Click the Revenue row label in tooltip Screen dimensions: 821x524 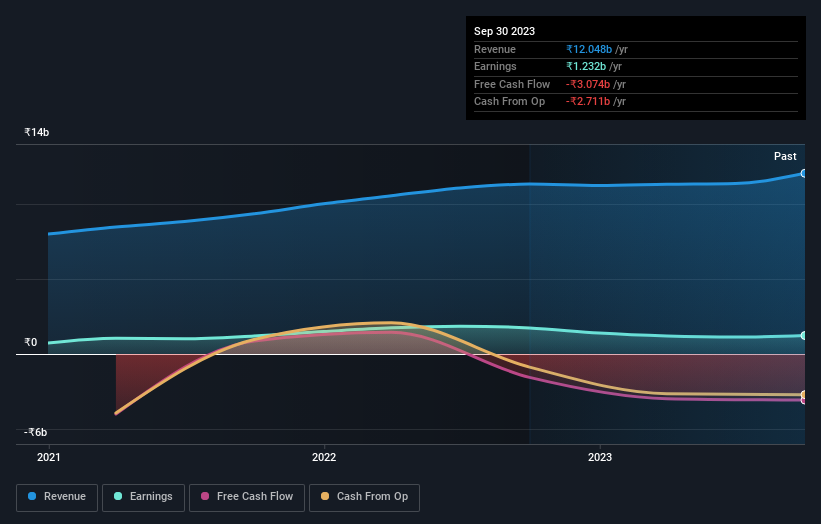(495, 49)
